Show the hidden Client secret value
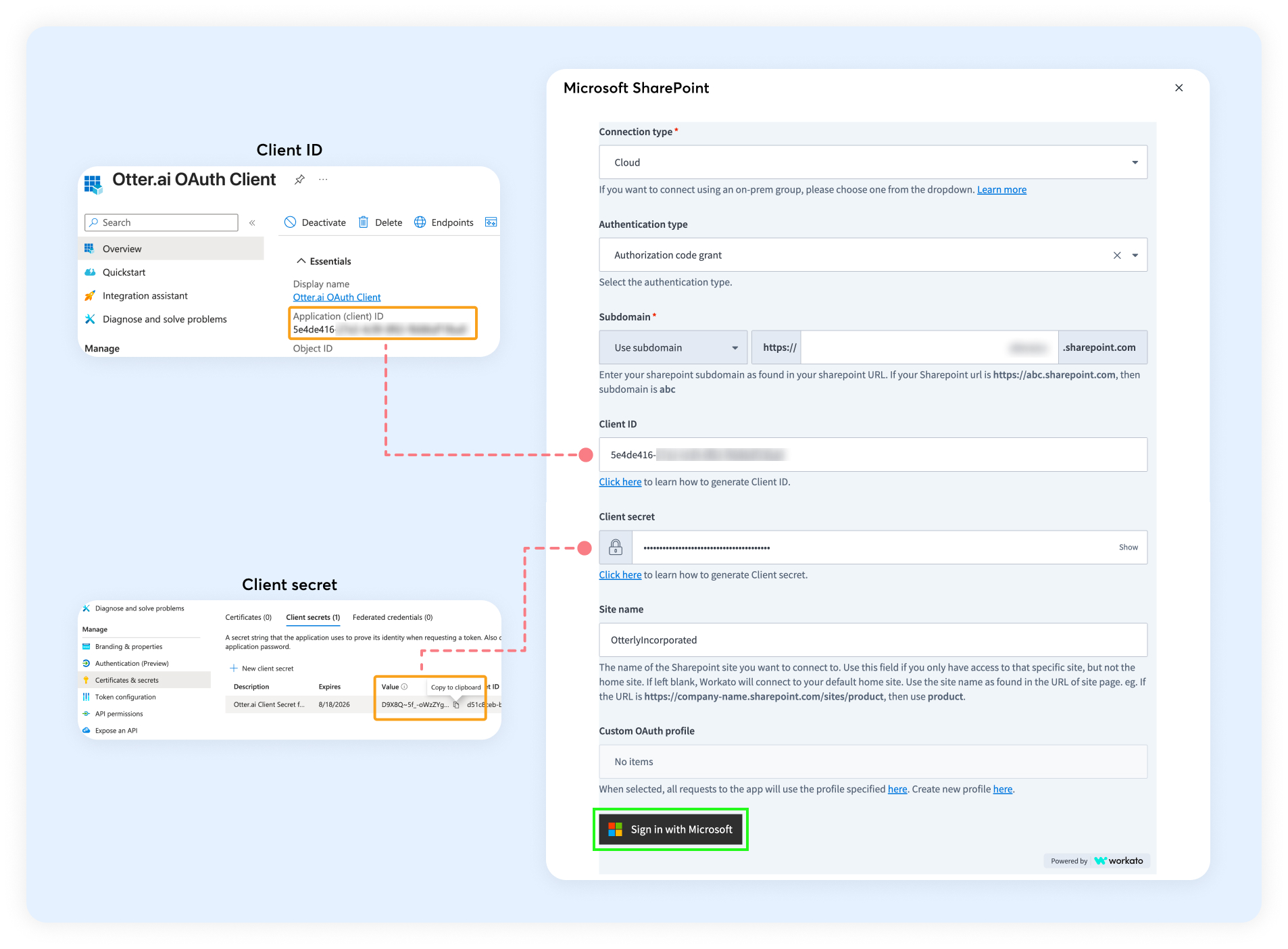 click(1128, 547)
